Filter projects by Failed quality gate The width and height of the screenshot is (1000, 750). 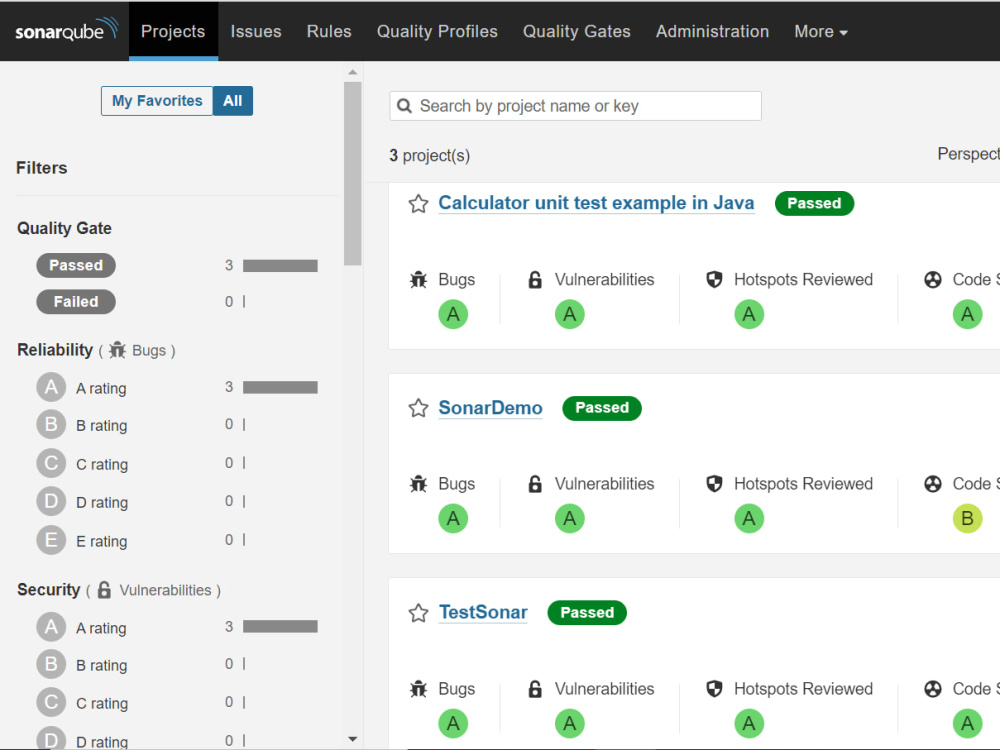point(75,301)
